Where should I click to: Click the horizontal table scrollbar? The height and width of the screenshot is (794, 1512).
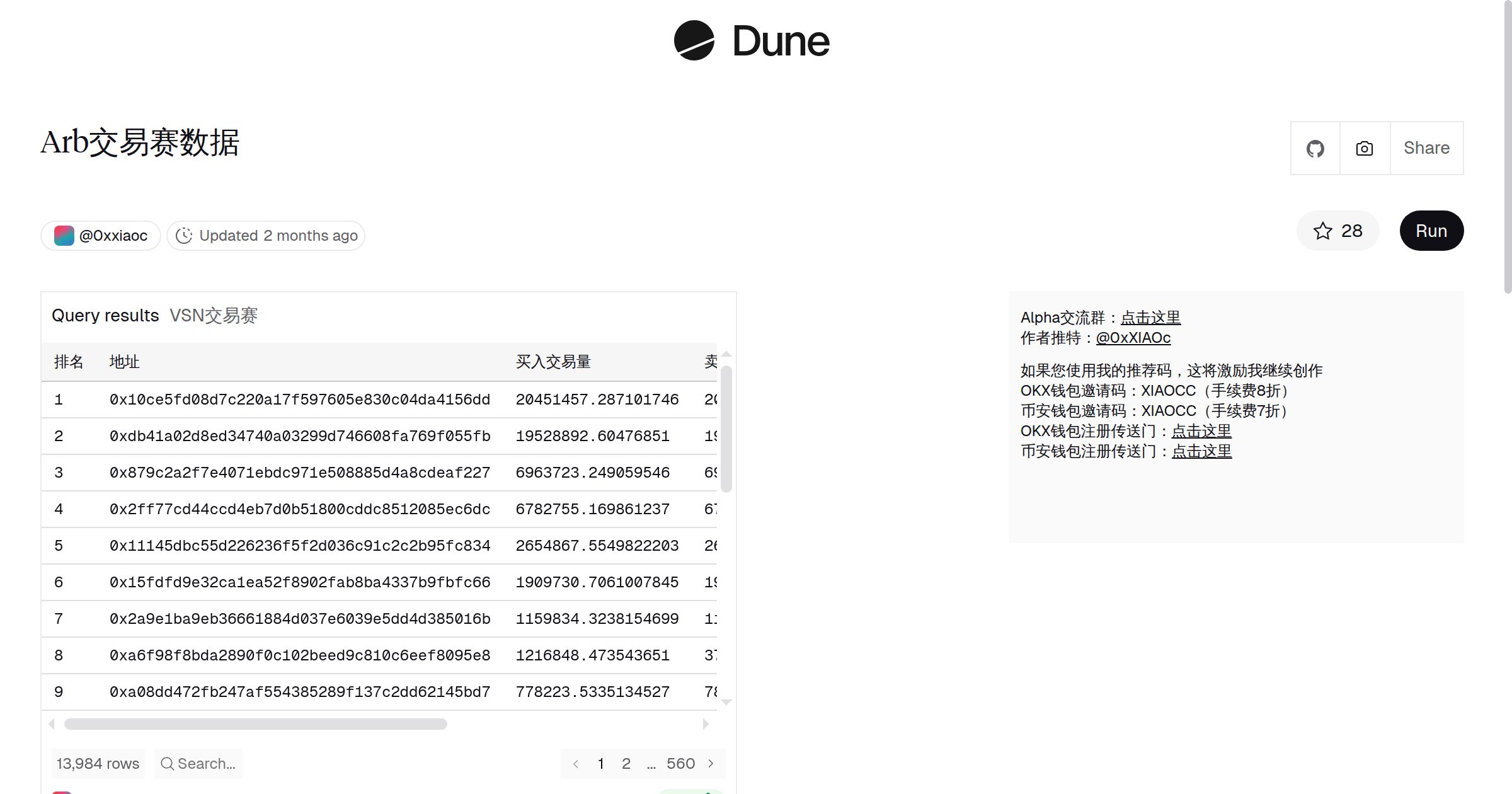(x=255, y=725)
